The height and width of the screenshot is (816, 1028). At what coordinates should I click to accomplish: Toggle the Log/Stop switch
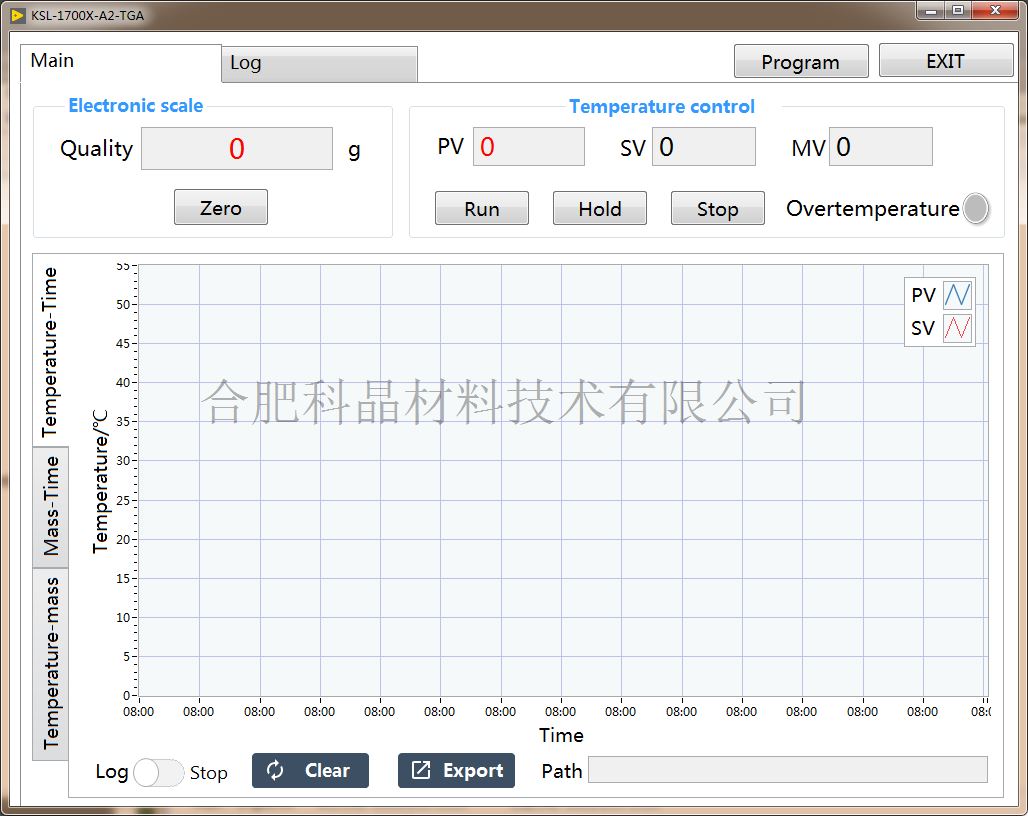(159, 772)
